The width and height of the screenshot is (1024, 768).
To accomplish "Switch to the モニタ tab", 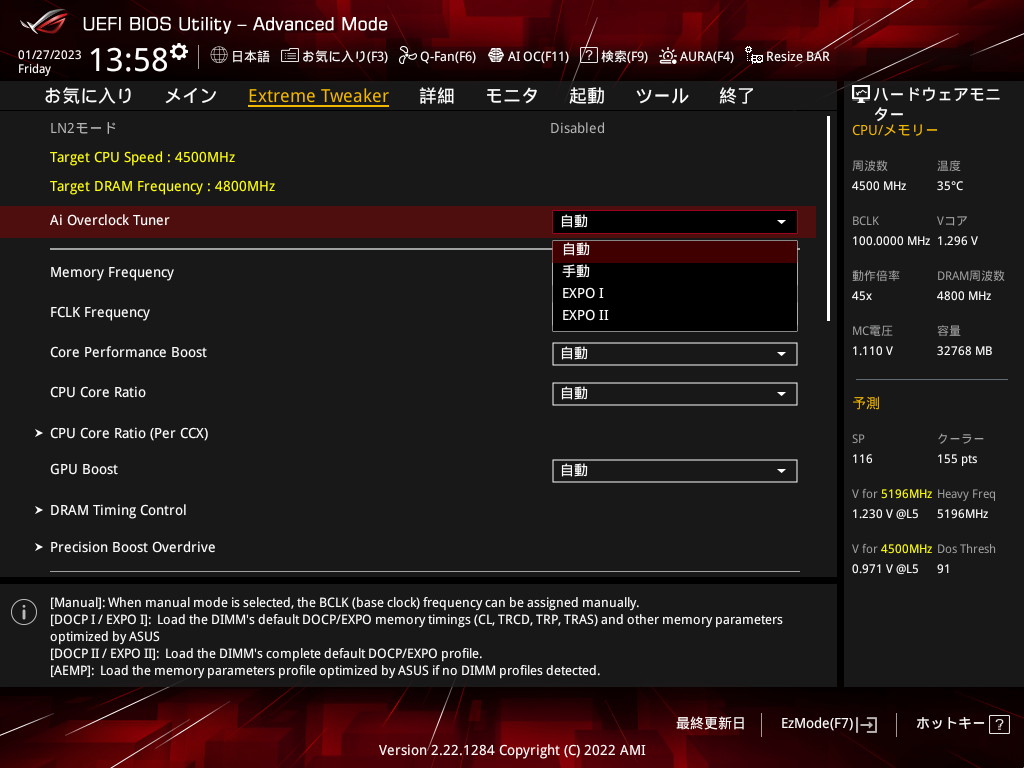I will [x=512, y=96].
